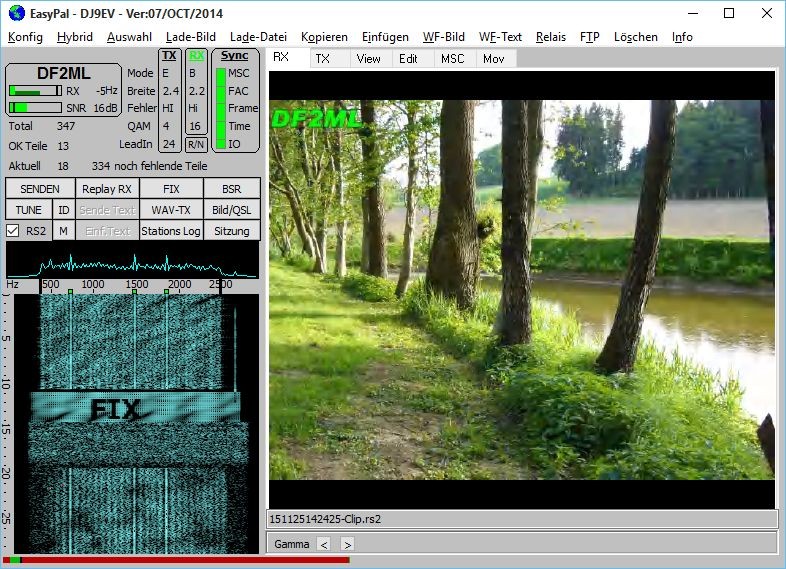Click the green RX column header
Screen dimensions: 786x569
click(196, 55)
